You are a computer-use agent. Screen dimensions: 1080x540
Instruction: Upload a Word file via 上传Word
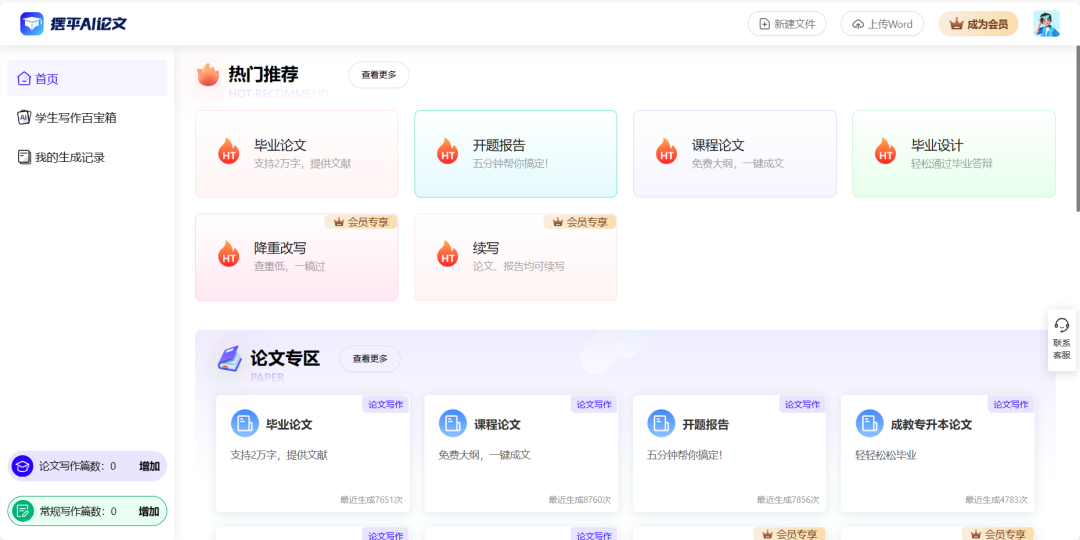click(x=882, y=24)
